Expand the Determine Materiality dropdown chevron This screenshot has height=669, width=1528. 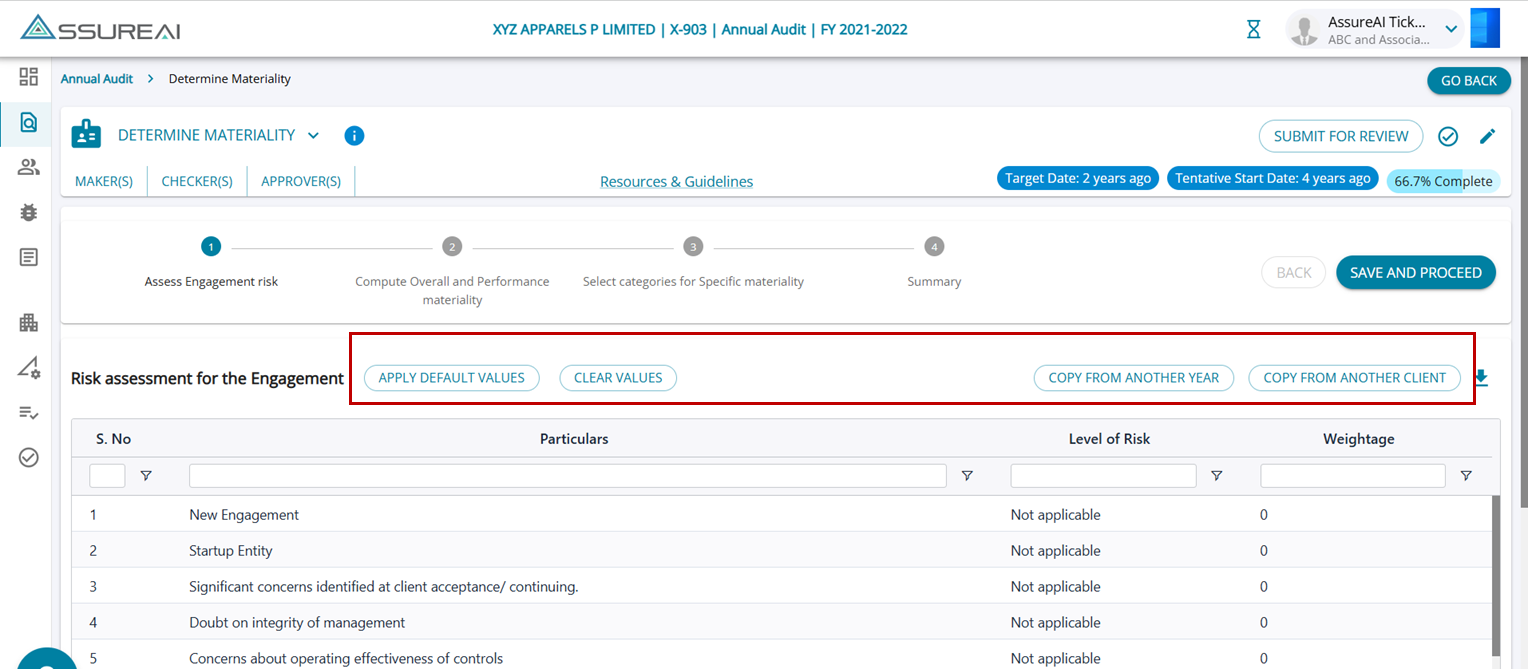[313, 135]
